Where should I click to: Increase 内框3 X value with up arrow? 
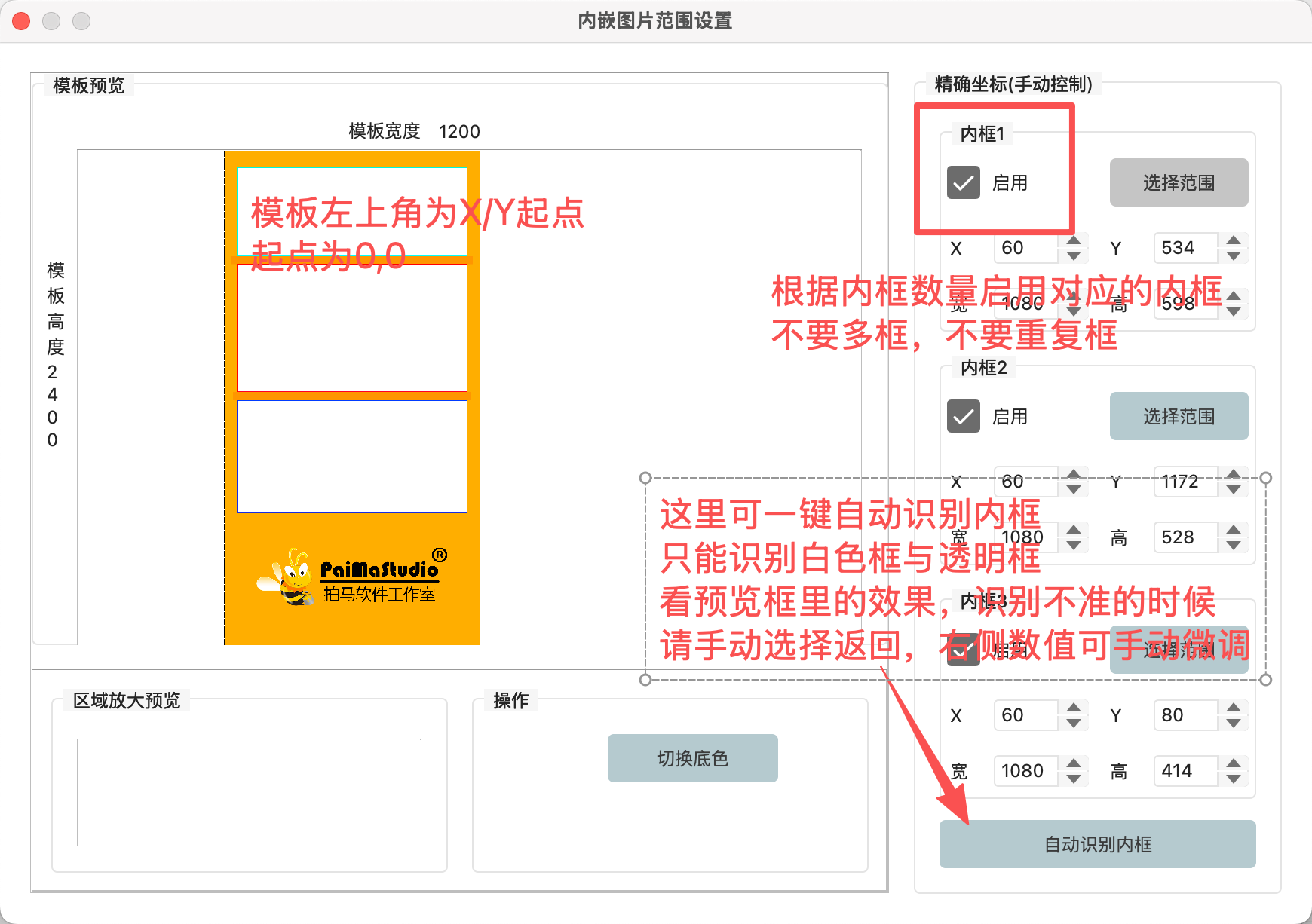[x=1074, y=708]
